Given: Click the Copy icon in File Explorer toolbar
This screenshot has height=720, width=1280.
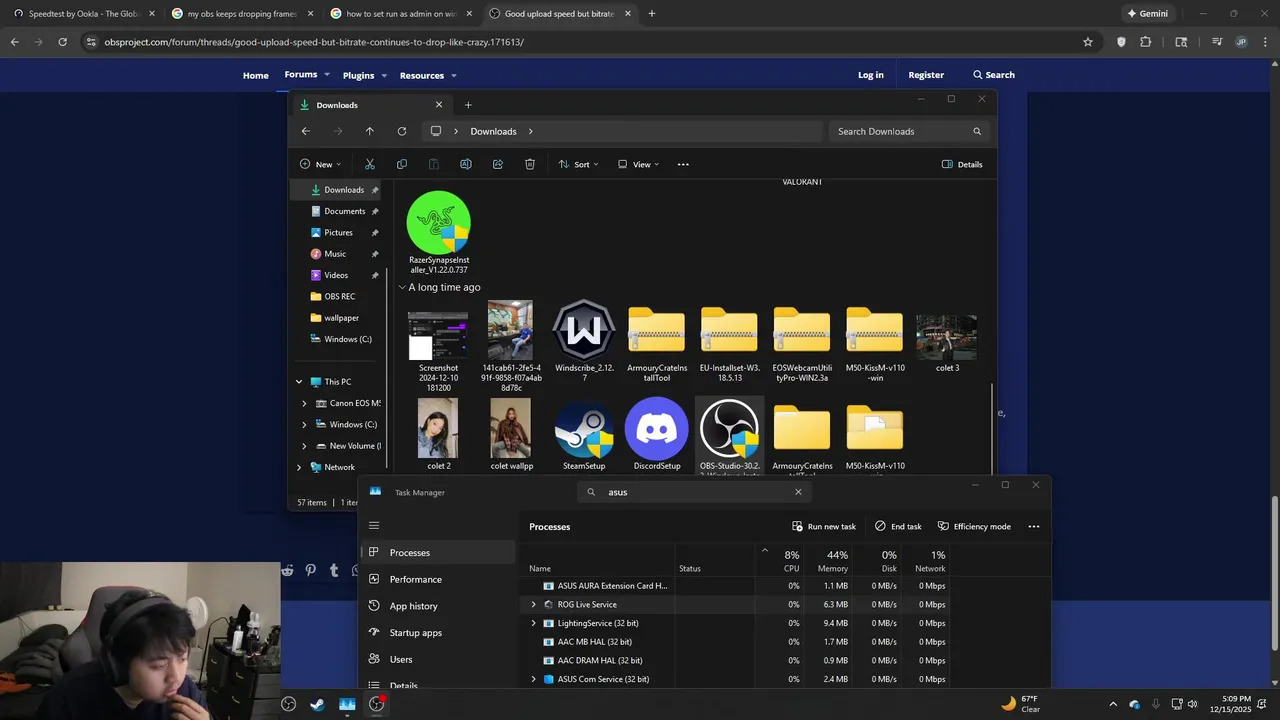Looking at the screenshot, I should [402, 164].
